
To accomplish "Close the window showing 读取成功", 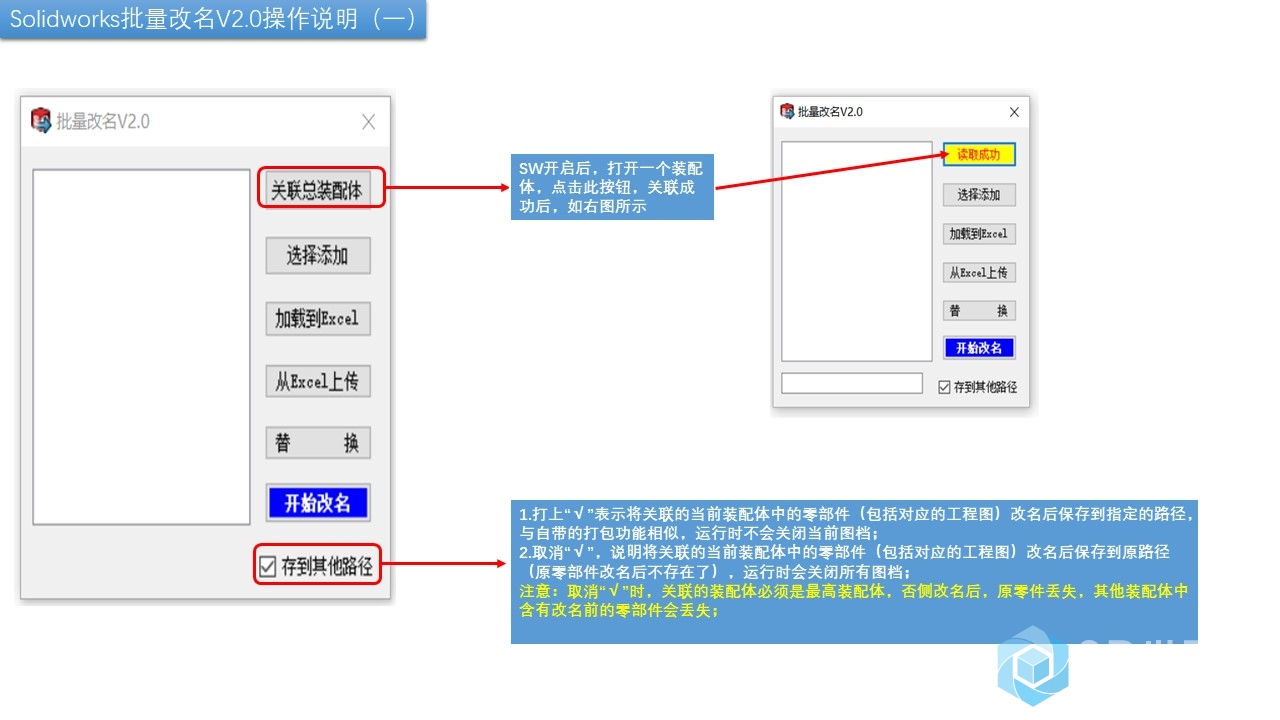I will coord(1014,112).
